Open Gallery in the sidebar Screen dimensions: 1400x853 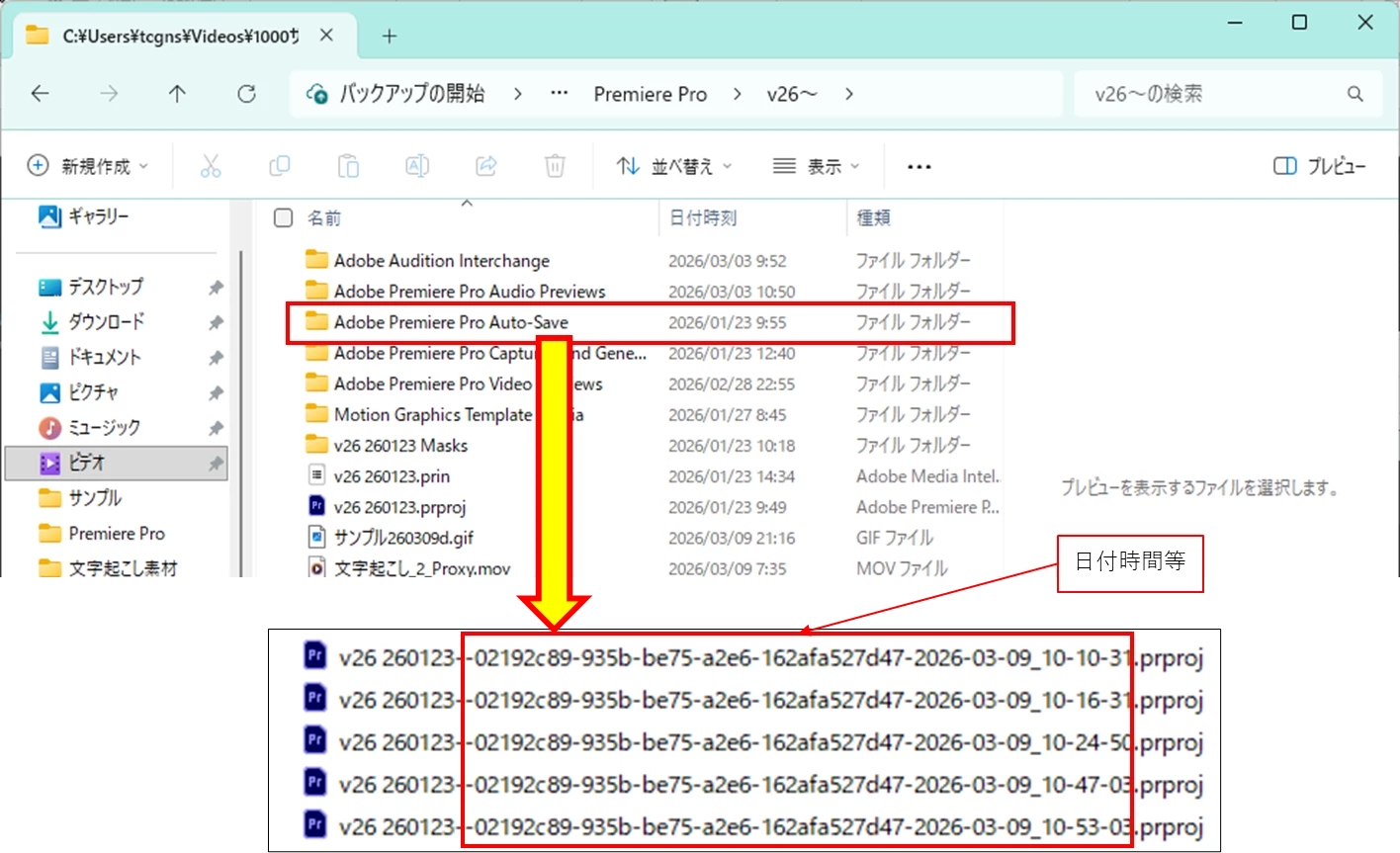tap(84, 215)
